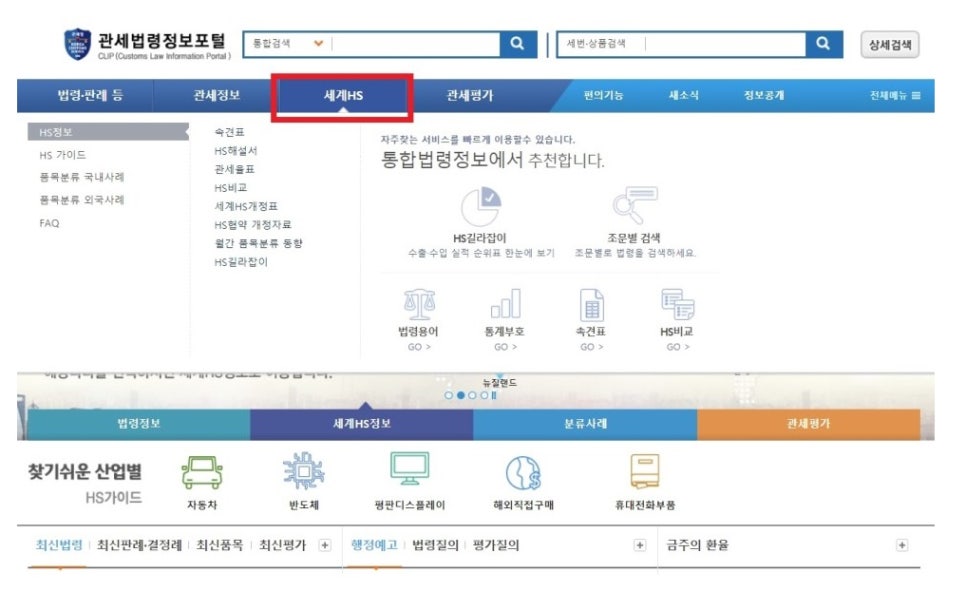Open the 관세정보 menu
The image size is (966, 591).
tap(217, 96)
